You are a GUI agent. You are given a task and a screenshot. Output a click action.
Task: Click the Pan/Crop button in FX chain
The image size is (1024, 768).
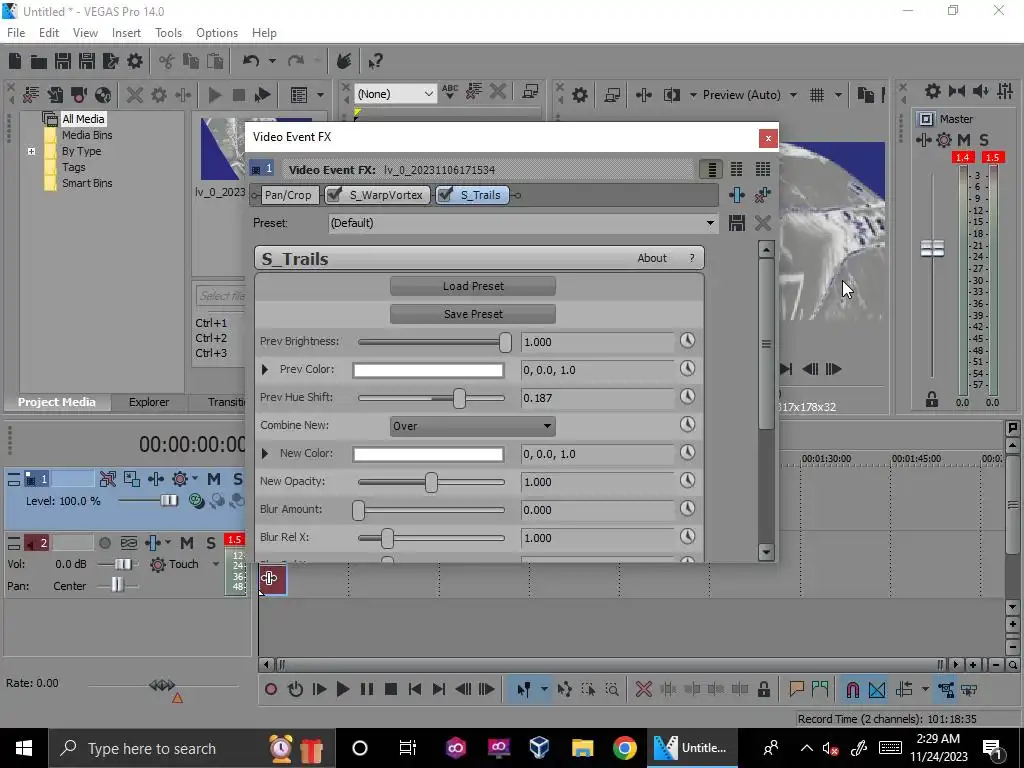pyautogui.click(x=288, y=195)
